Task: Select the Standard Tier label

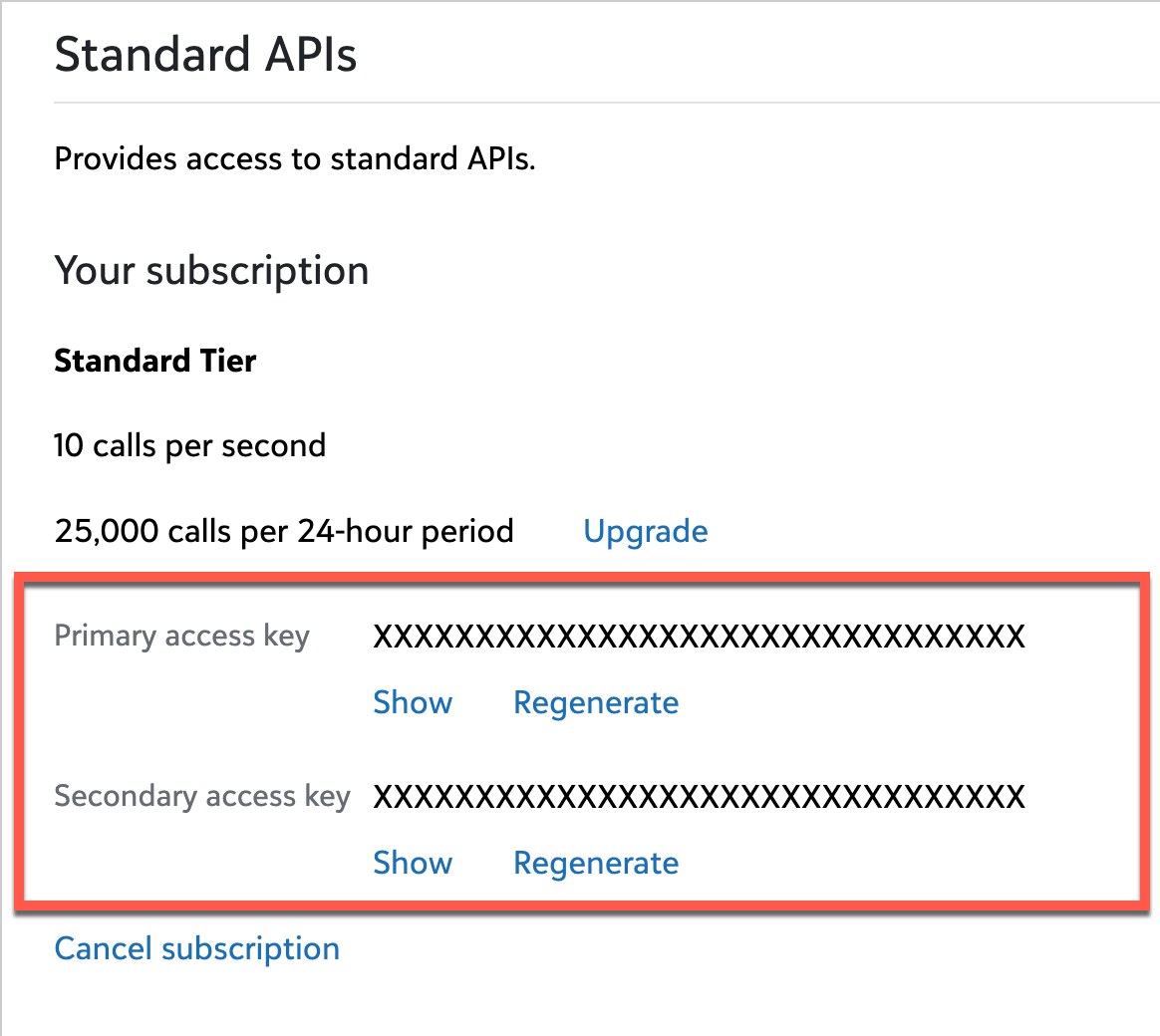Action: [155, 361]
